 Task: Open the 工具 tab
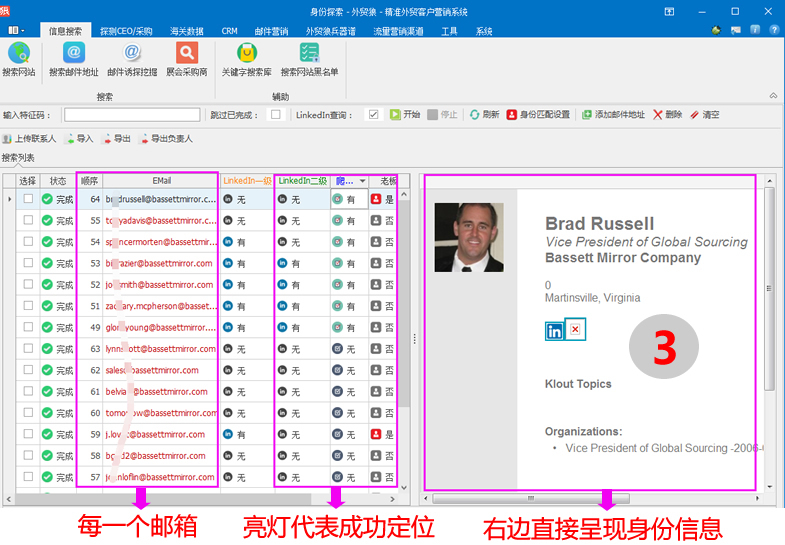pyautogui.click(x=449, y=31)
